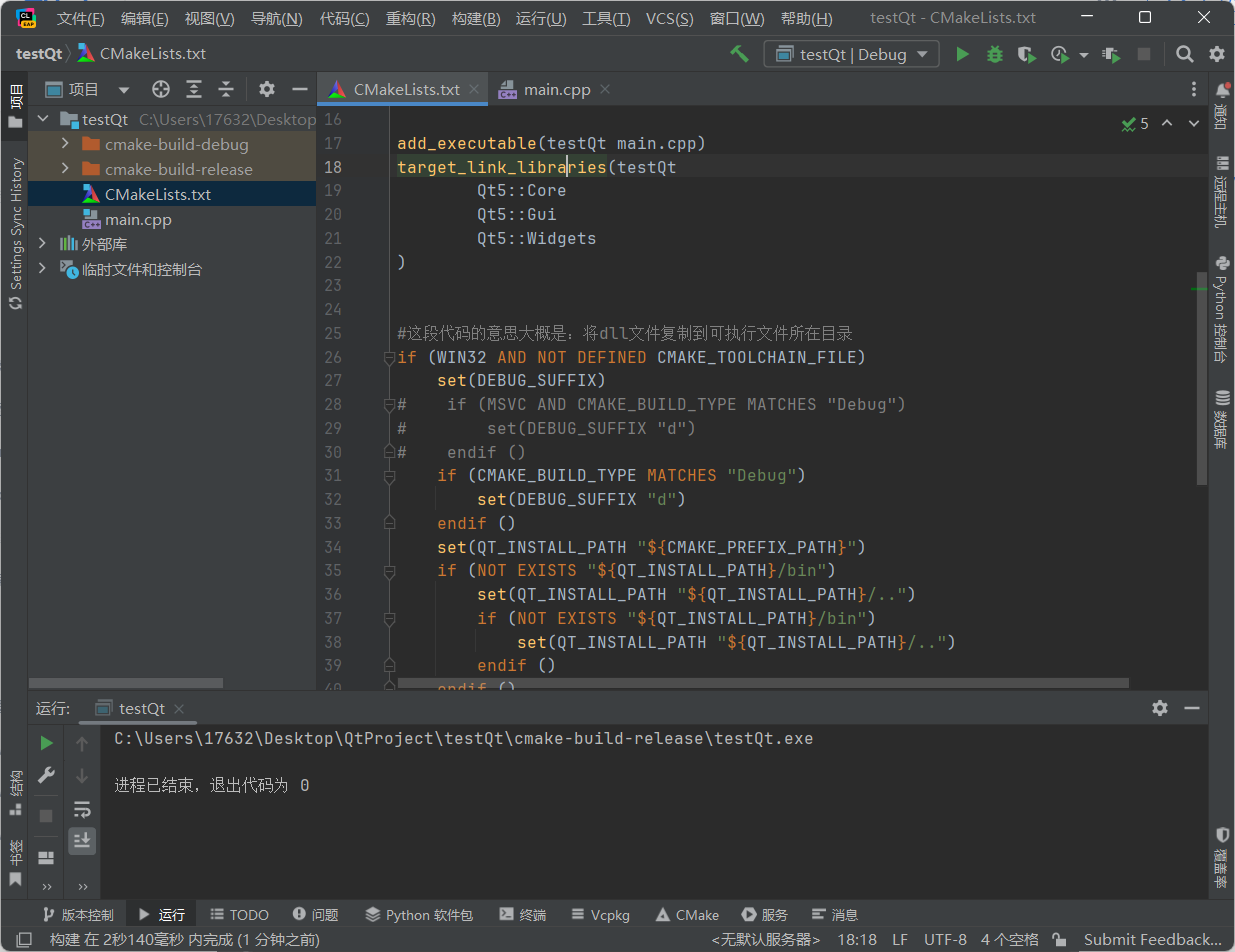
Task: Click the up arrow in Run panel gutter
Action: click(82, 743)
